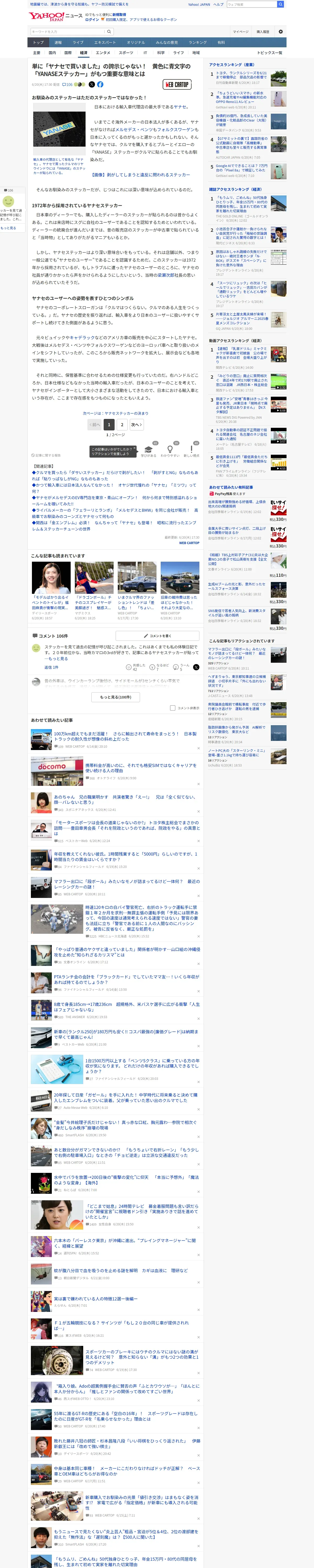Click the 次へ next page button
This screenshot has height=1568, width=314.
tap(137, 425)
